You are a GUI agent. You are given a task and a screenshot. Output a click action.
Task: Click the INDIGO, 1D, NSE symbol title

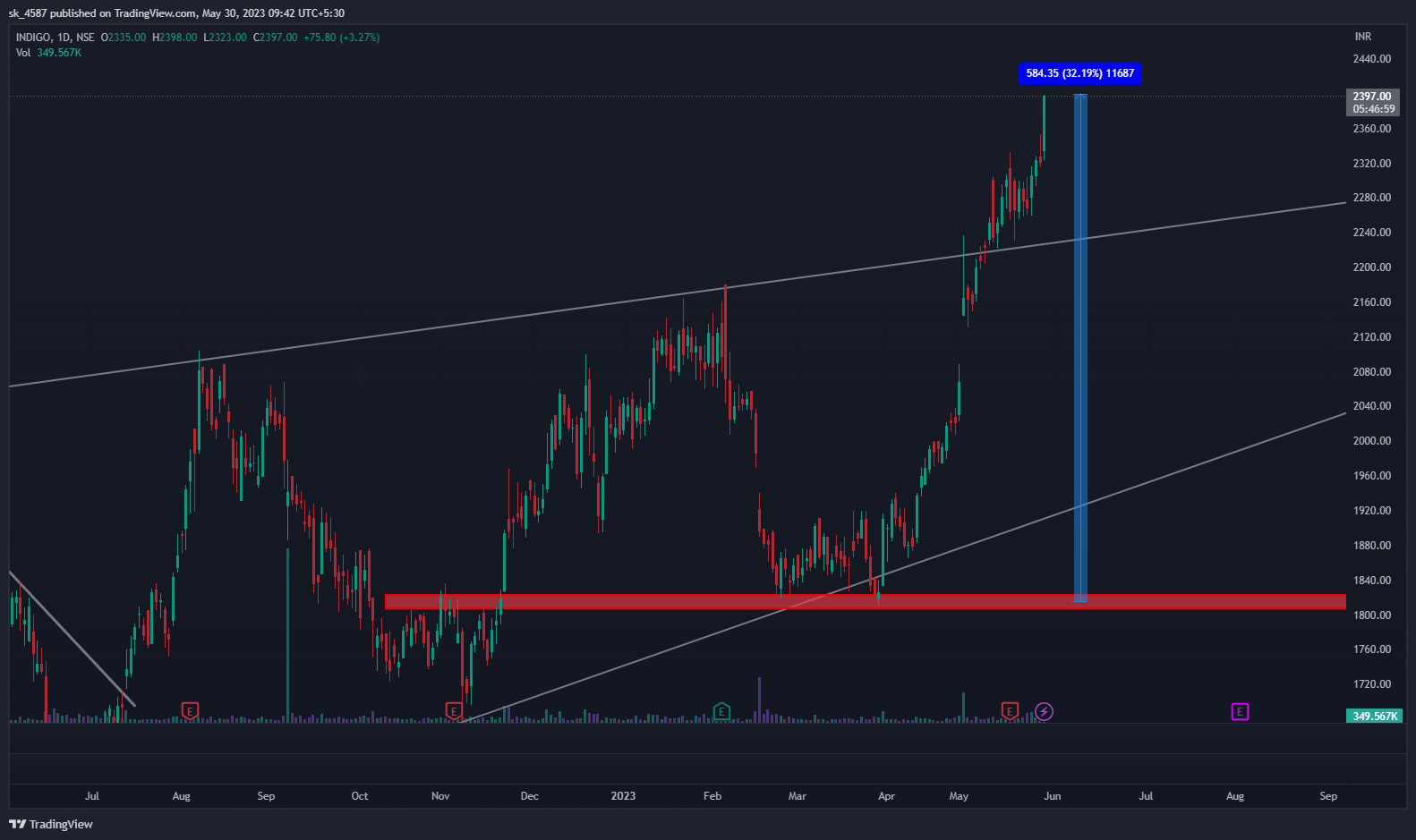(x=55, y=38)
